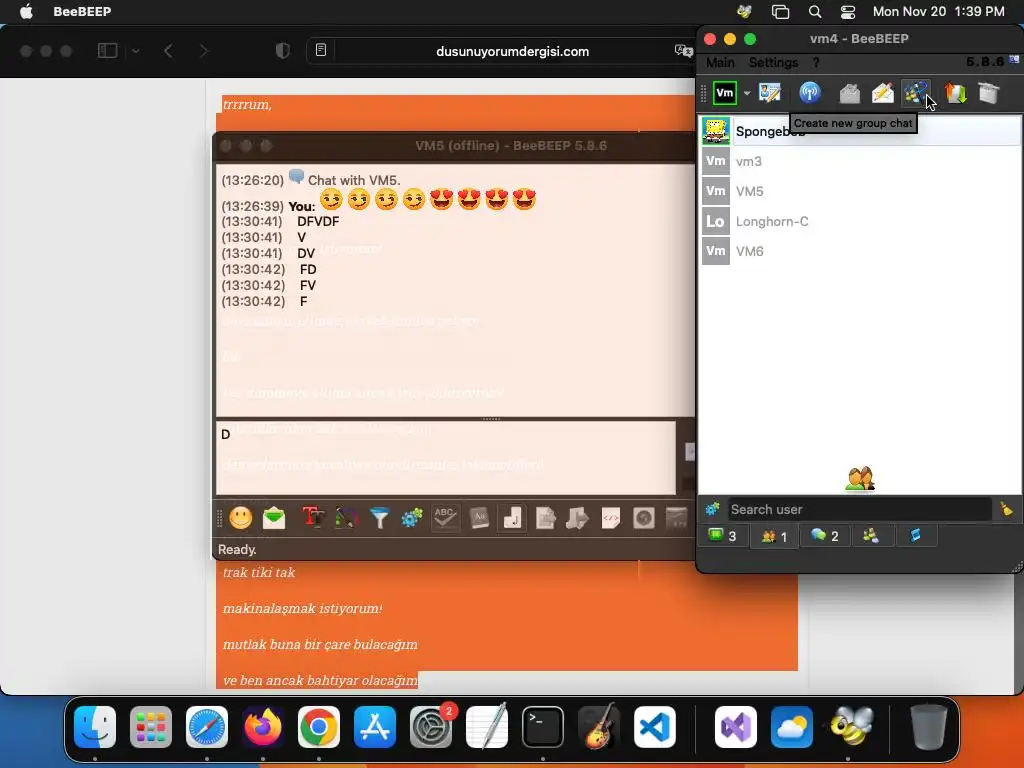This screenshot has width=1024, height=768.
Task: Open the text color picker icon in chat toolbar
Action: (347, 519)
